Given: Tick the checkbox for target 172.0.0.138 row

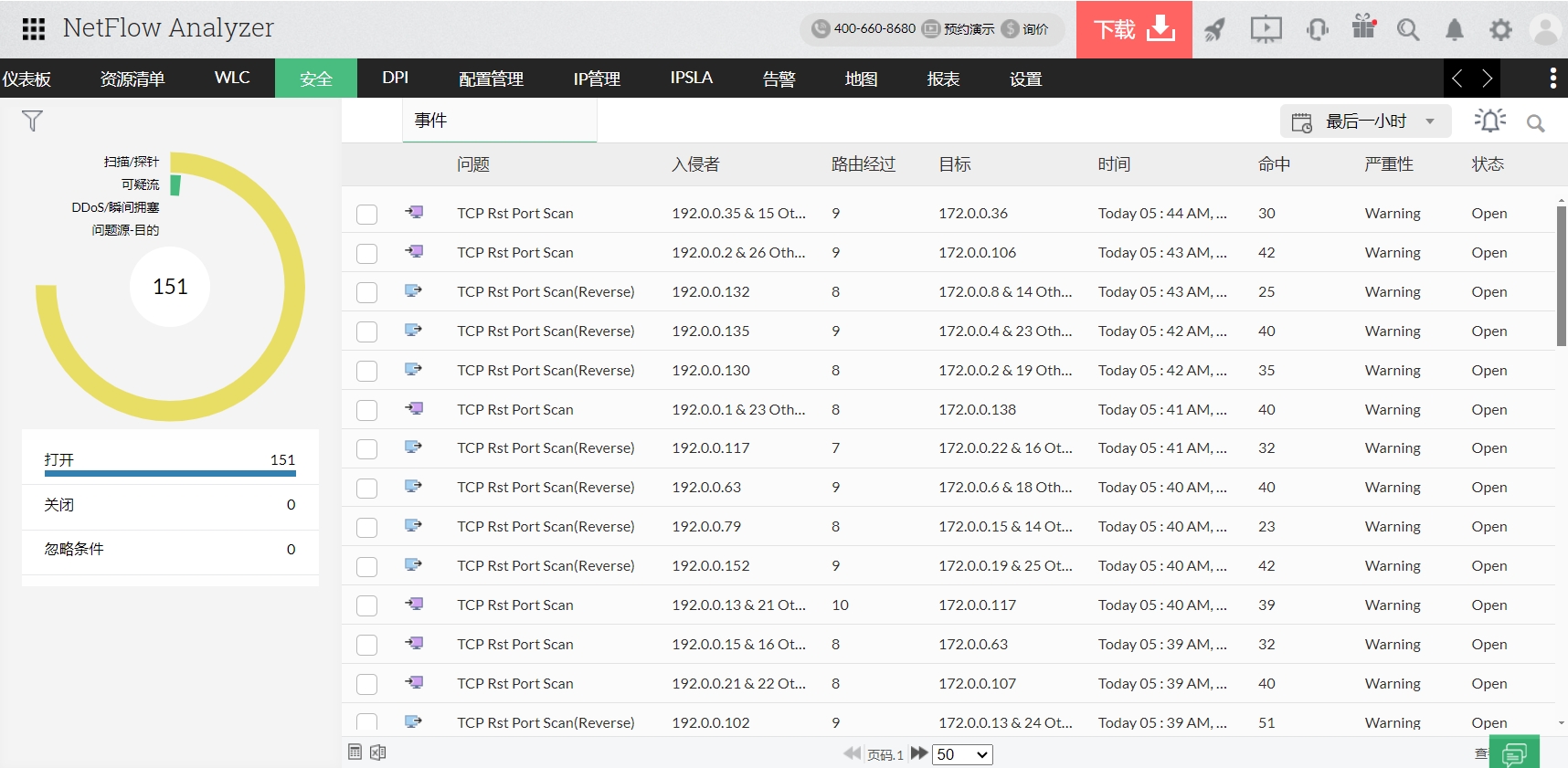Looking at the screenshot, I should (366, 411).
